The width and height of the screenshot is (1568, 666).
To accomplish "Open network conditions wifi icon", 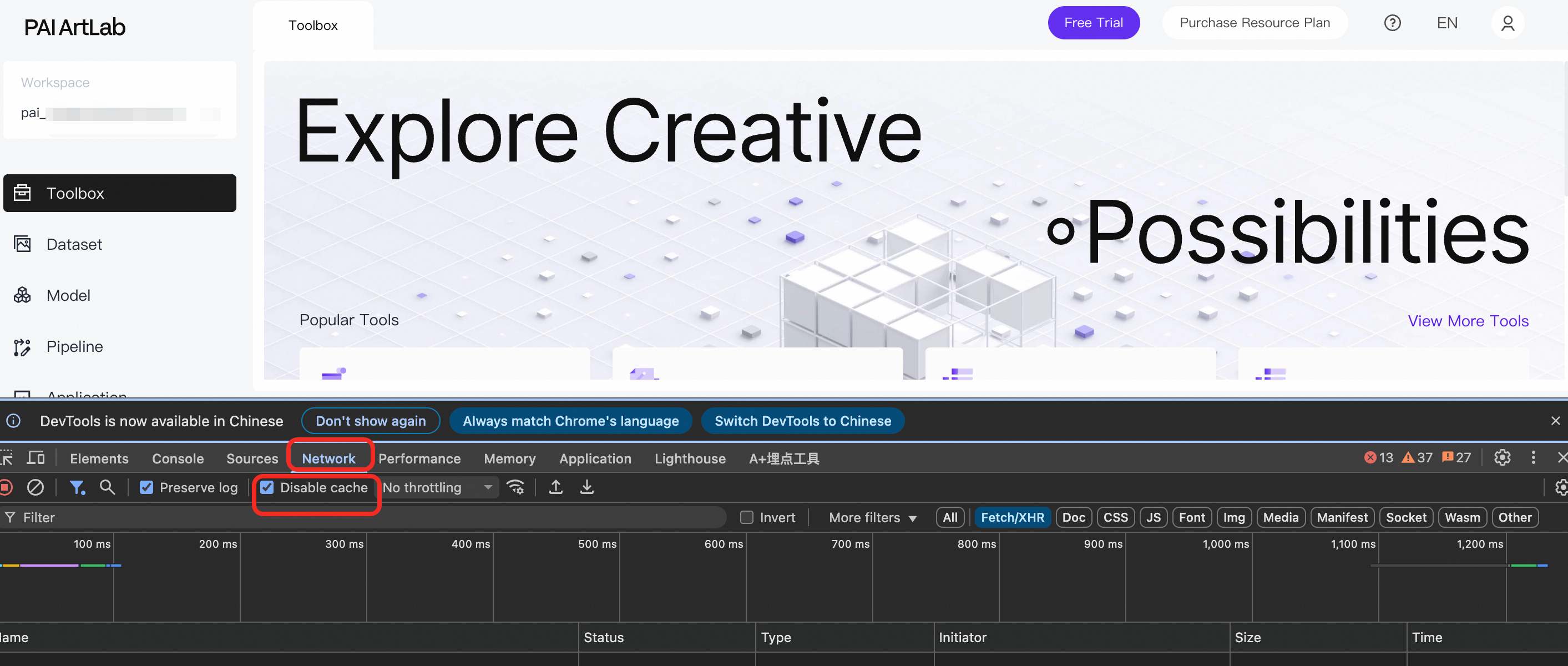I will pyautogui.click(x=515, y=487).
